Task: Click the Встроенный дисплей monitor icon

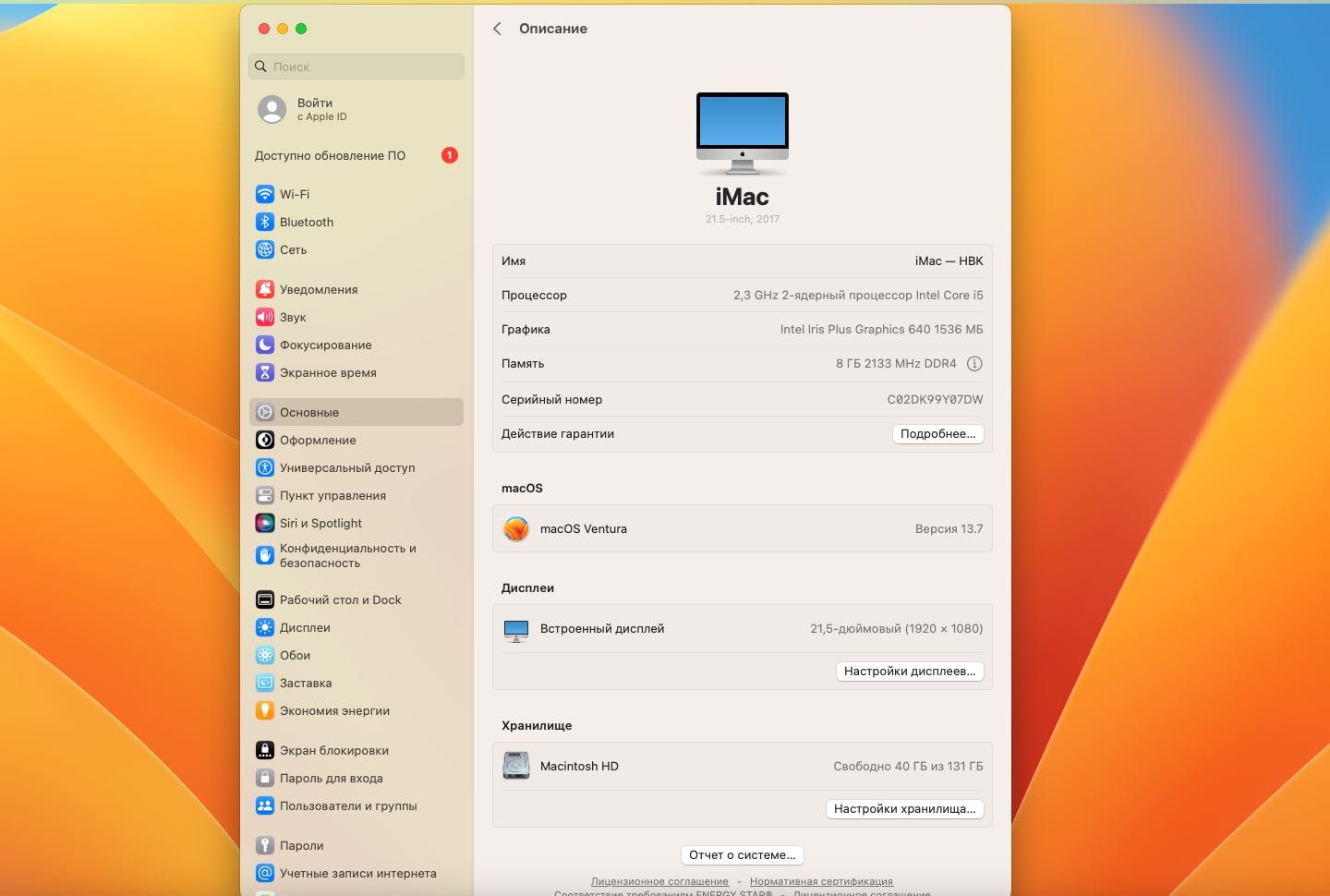Action: click(x=516, y=630)
